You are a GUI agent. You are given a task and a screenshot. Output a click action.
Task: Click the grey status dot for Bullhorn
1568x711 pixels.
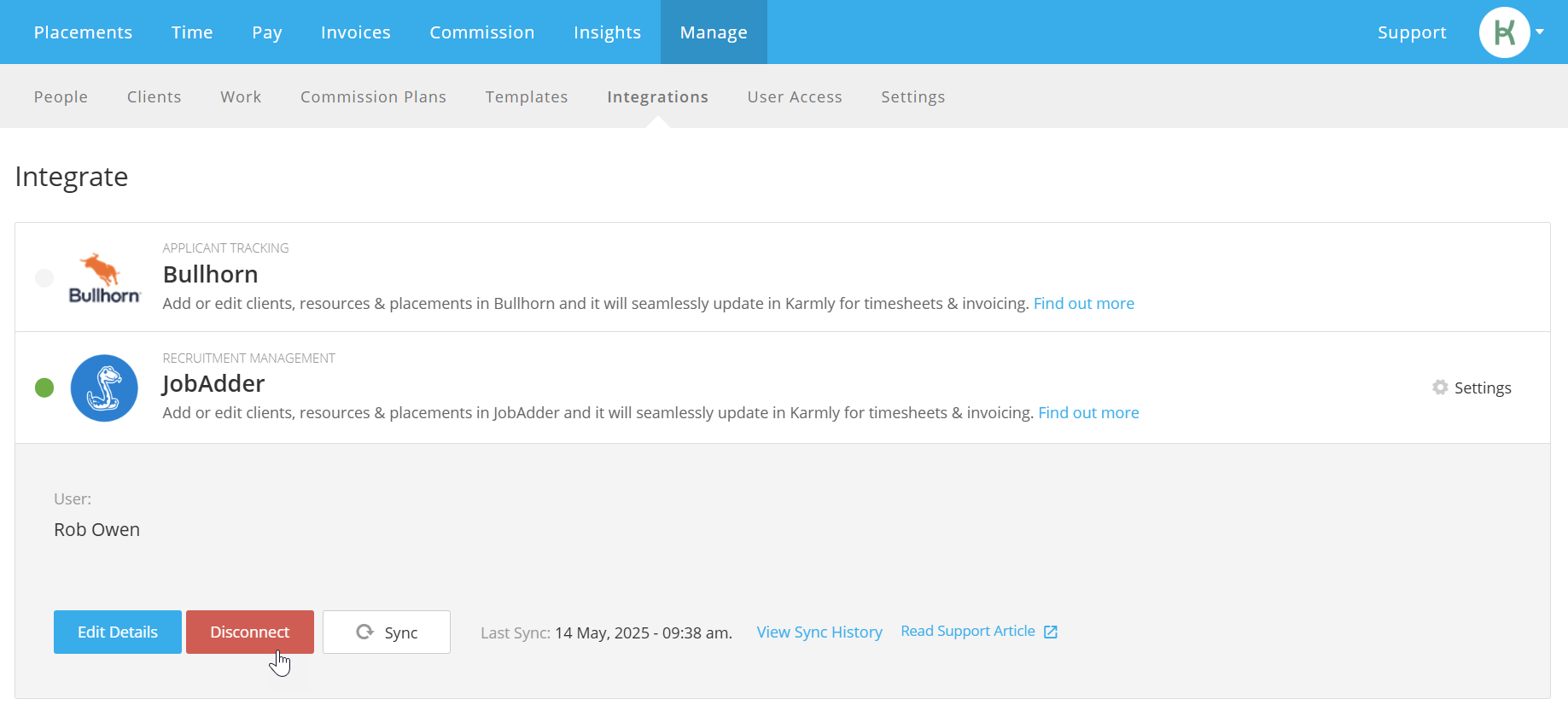(x=44, y=278)
